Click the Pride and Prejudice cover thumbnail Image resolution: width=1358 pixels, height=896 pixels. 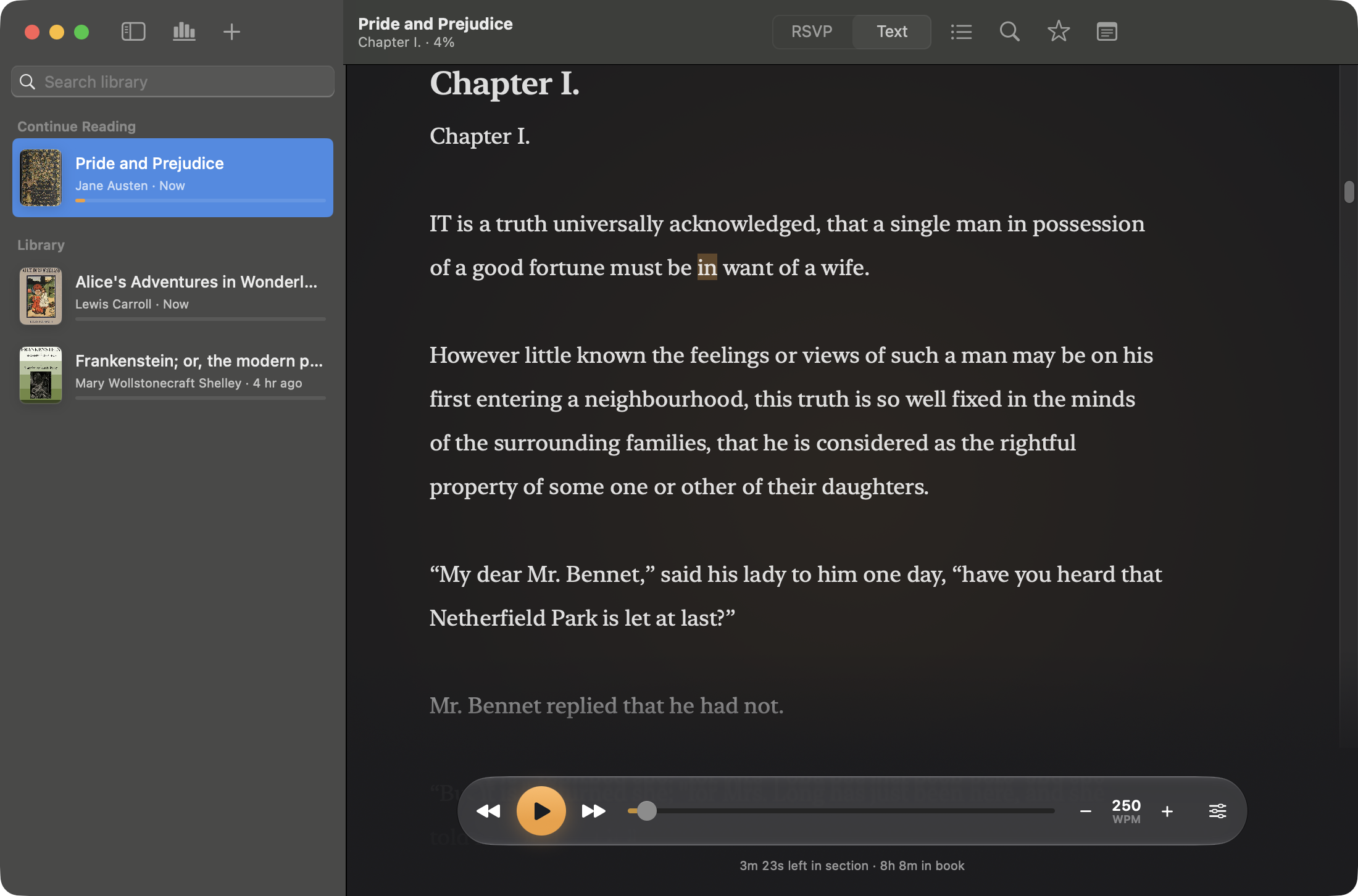pos(41,178)
